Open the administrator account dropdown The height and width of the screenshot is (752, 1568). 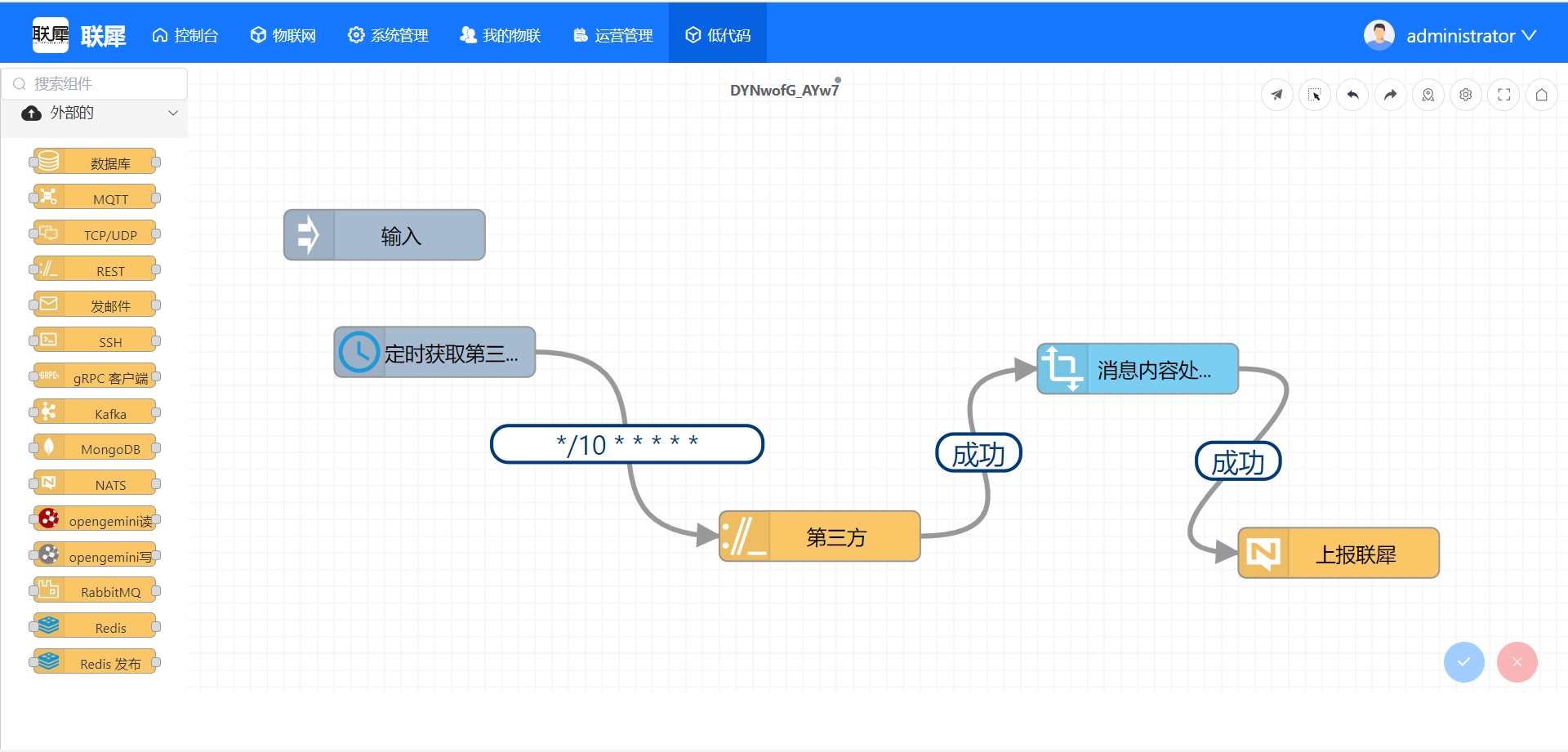(1450, 36)
